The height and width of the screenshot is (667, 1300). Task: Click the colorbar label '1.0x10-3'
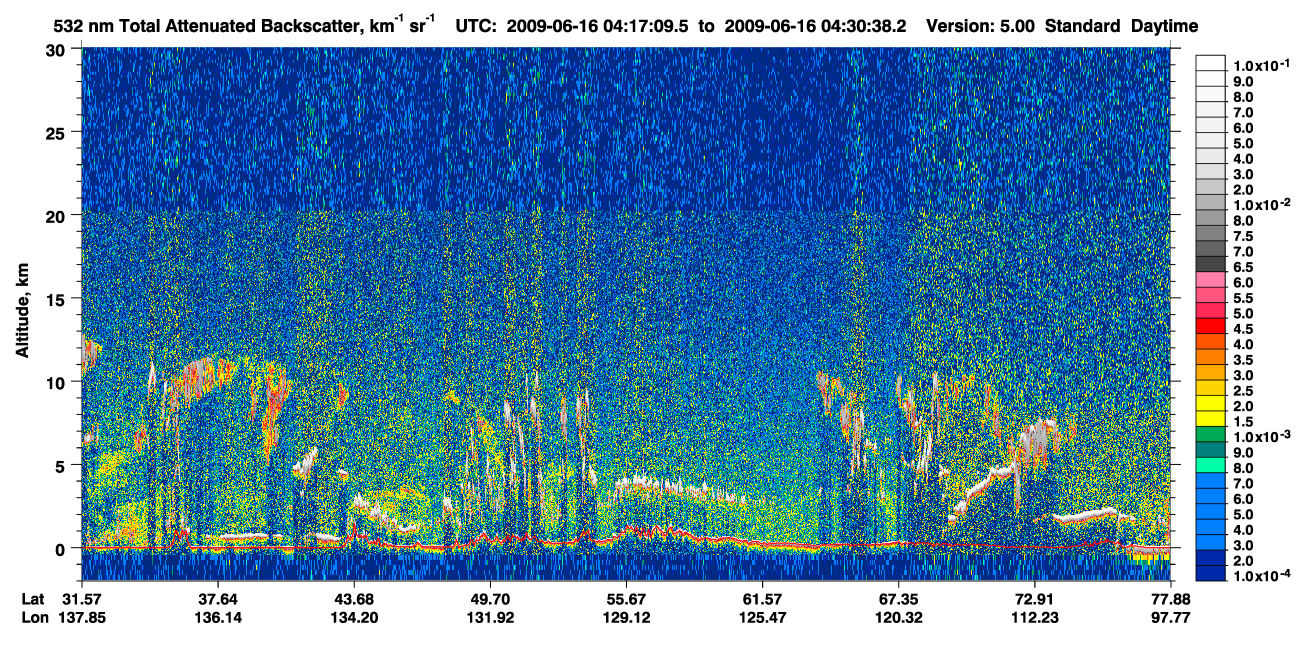(x=1262, y=436)
